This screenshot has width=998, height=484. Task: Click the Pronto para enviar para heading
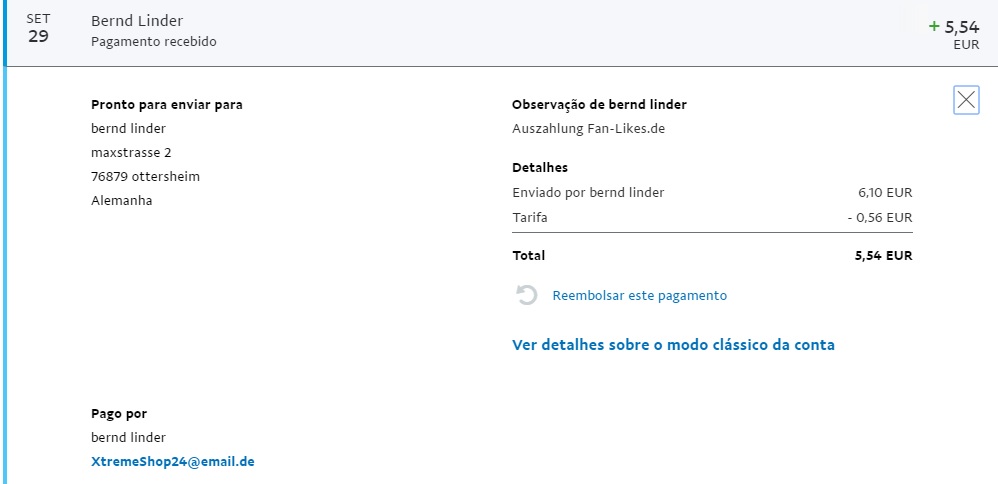click(x=166, y=104)
